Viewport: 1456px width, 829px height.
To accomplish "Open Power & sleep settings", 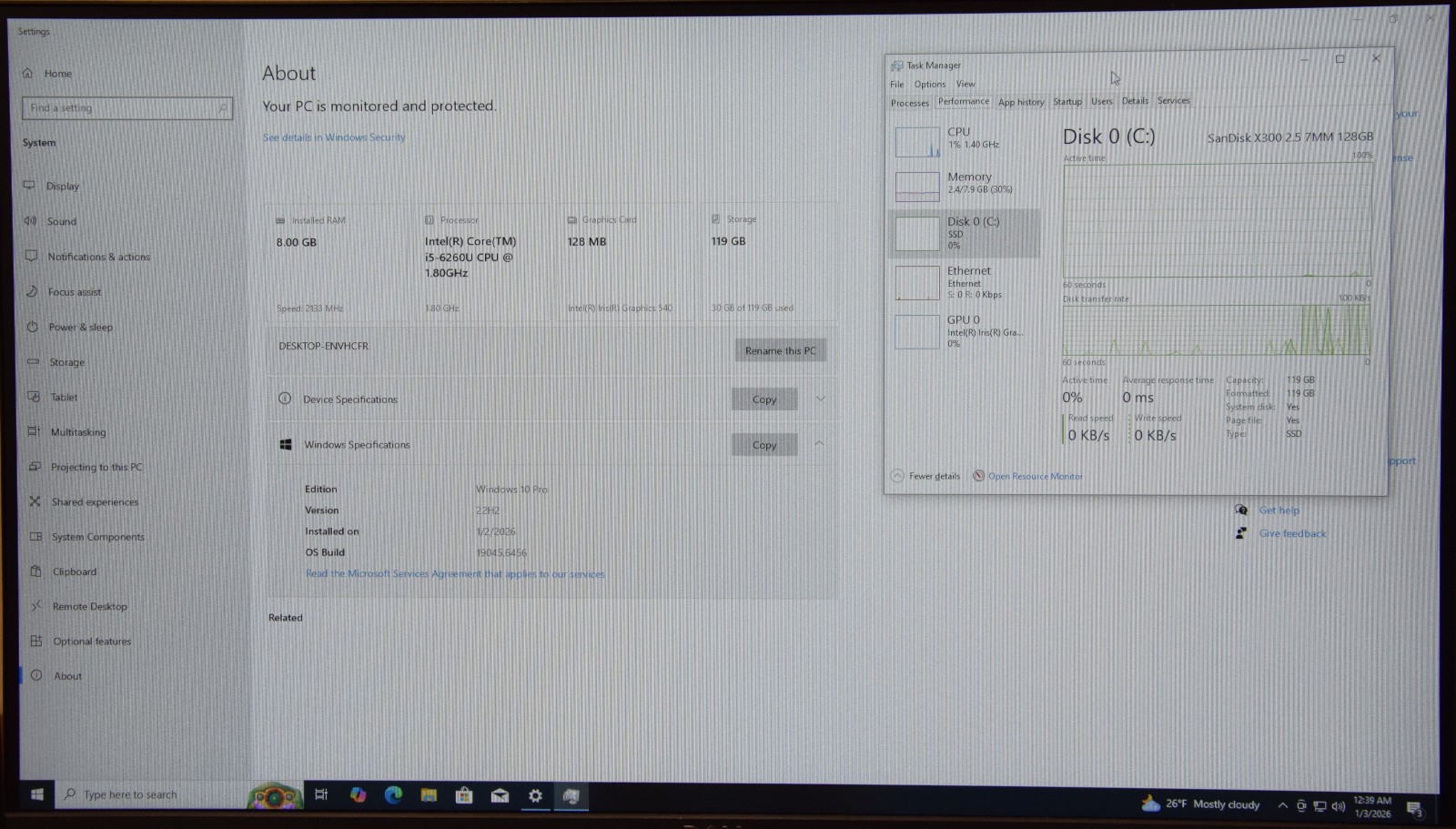I will coord(80,328).
